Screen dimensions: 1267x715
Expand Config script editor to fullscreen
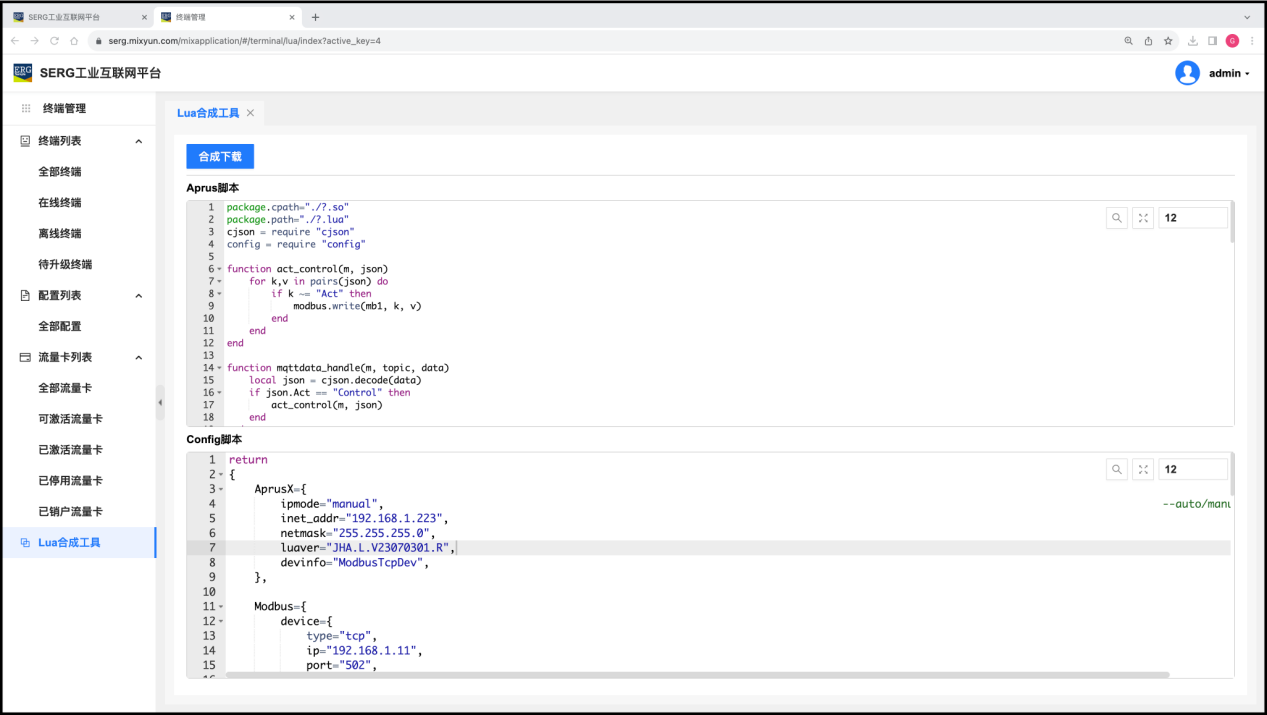click(x=1143, y=469)
